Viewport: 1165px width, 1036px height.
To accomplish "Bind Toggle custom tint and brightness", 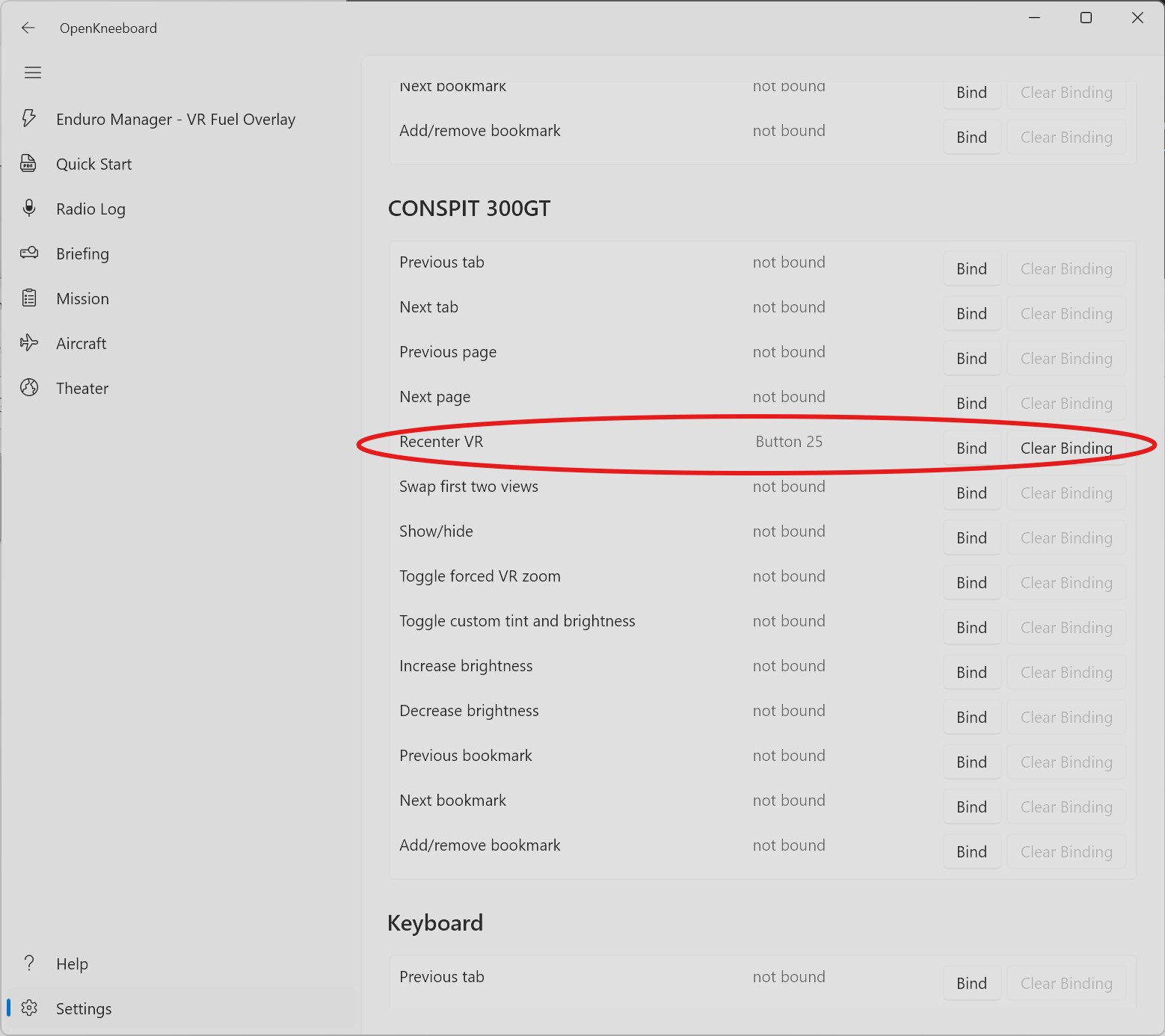I will (x=971, y=628).
